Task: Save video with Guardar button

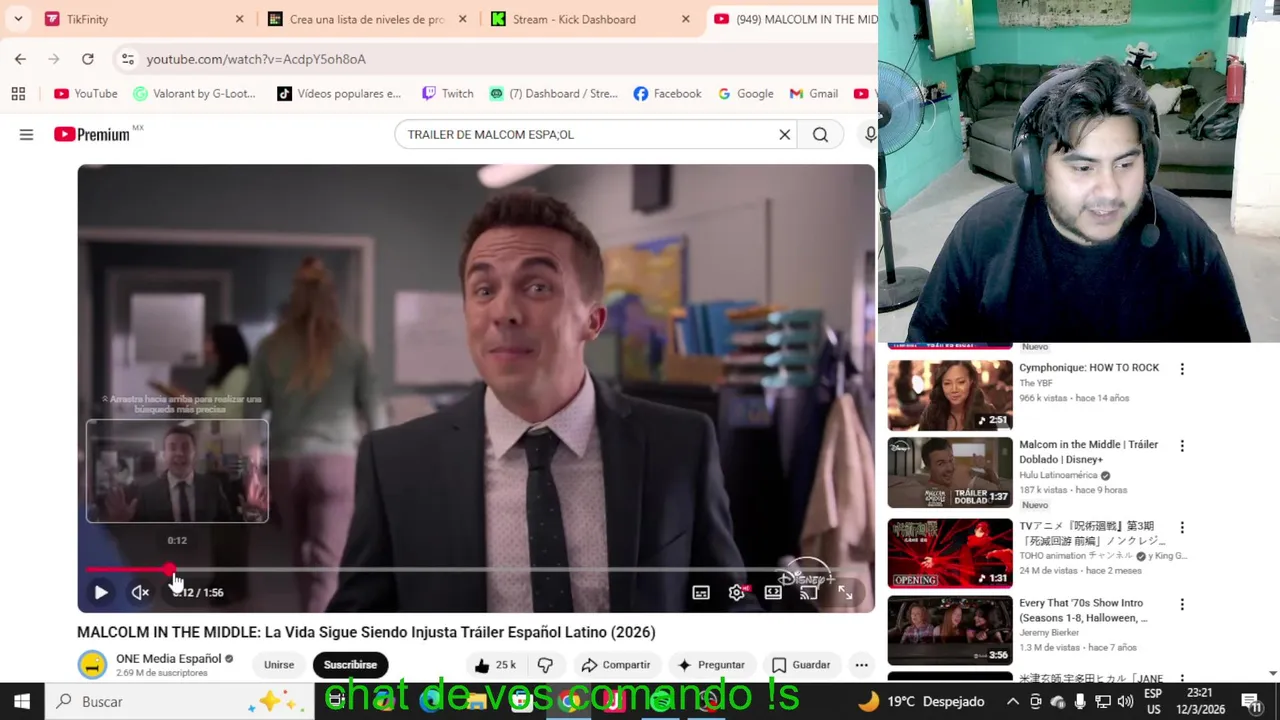Action: point(801,665)
